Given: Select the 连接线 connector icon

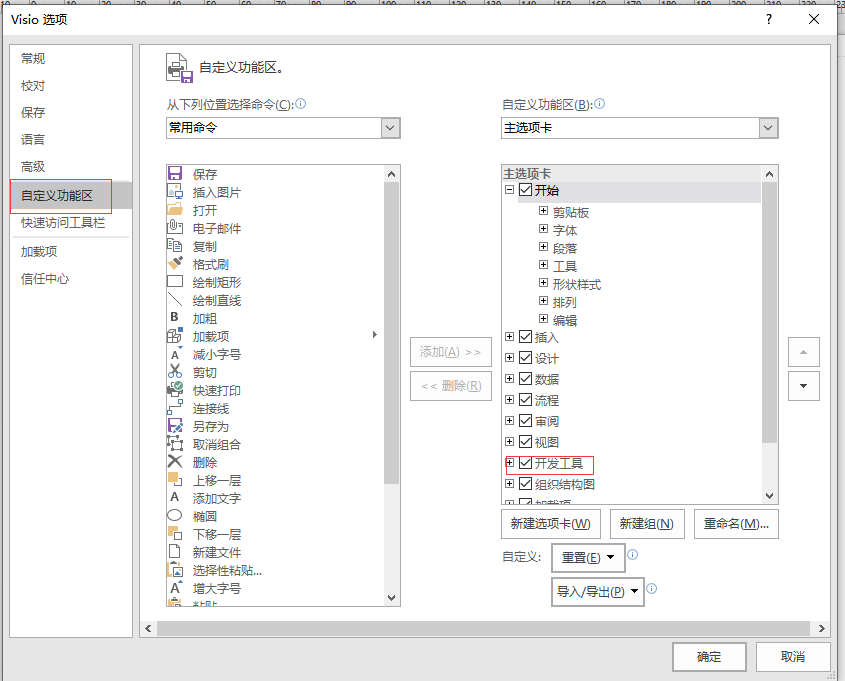Looking at the screenshot, I should [x=175, y=408].
